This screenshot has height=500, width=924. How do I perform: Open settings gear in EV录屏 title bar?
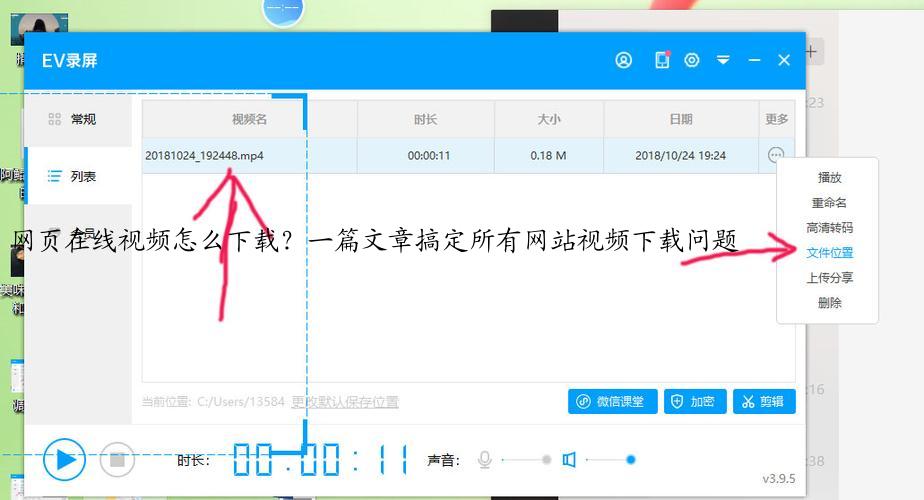[692, 60]
